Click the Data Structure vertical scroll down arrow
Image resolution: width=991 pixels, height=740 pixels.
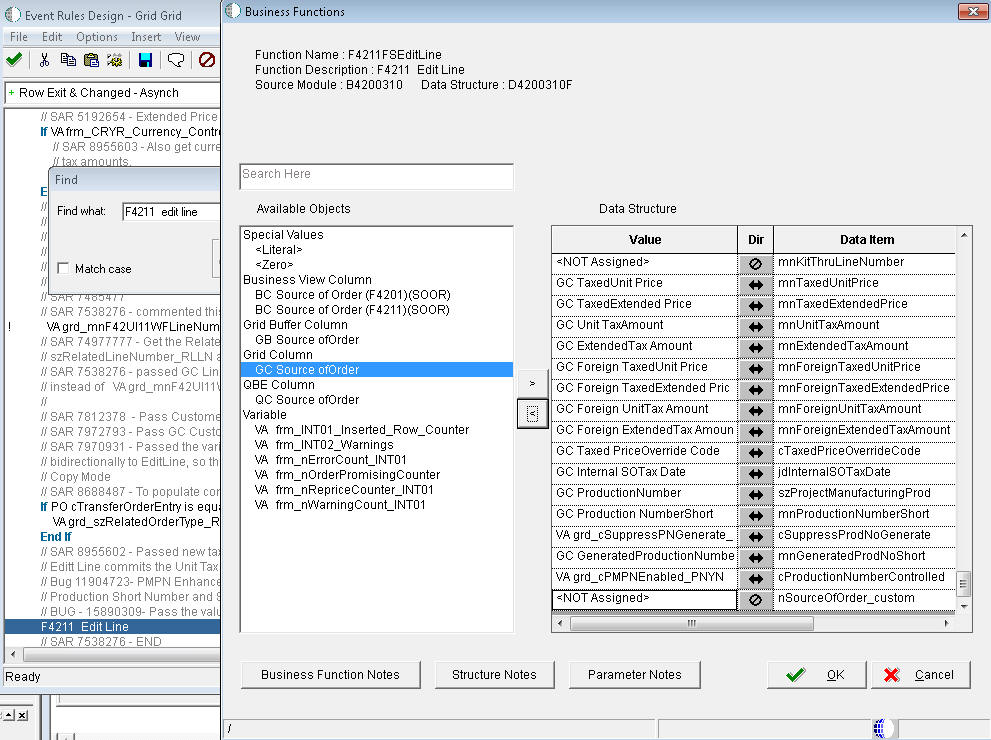(964, 607)
